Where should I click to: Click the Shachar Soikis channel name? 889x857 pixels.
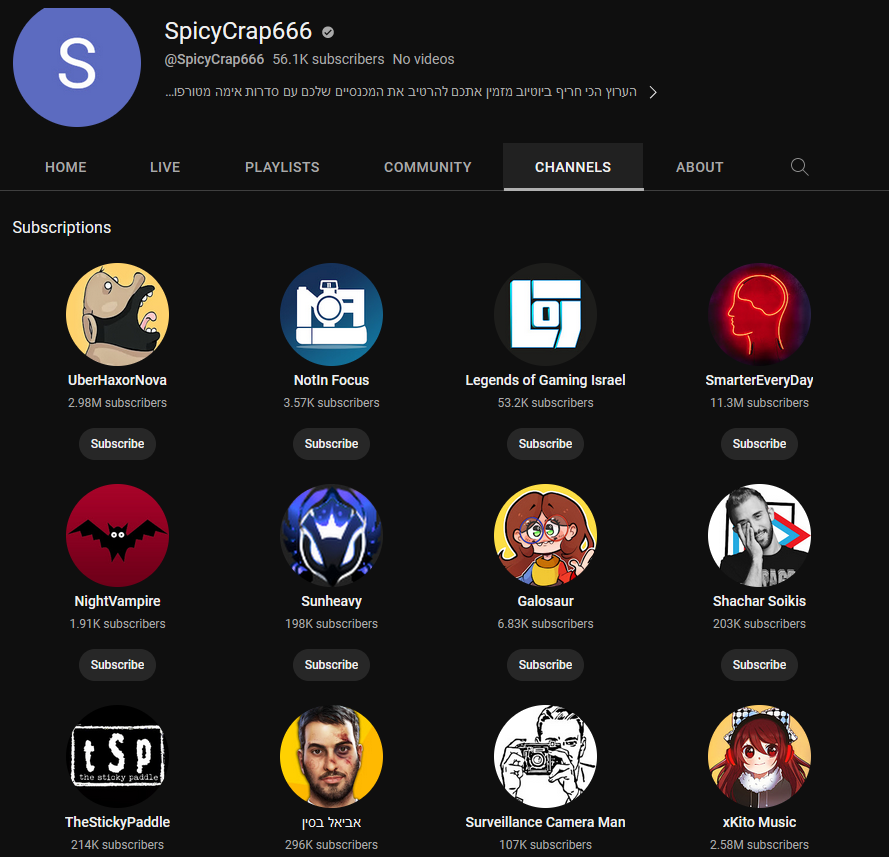coord(759,601)
